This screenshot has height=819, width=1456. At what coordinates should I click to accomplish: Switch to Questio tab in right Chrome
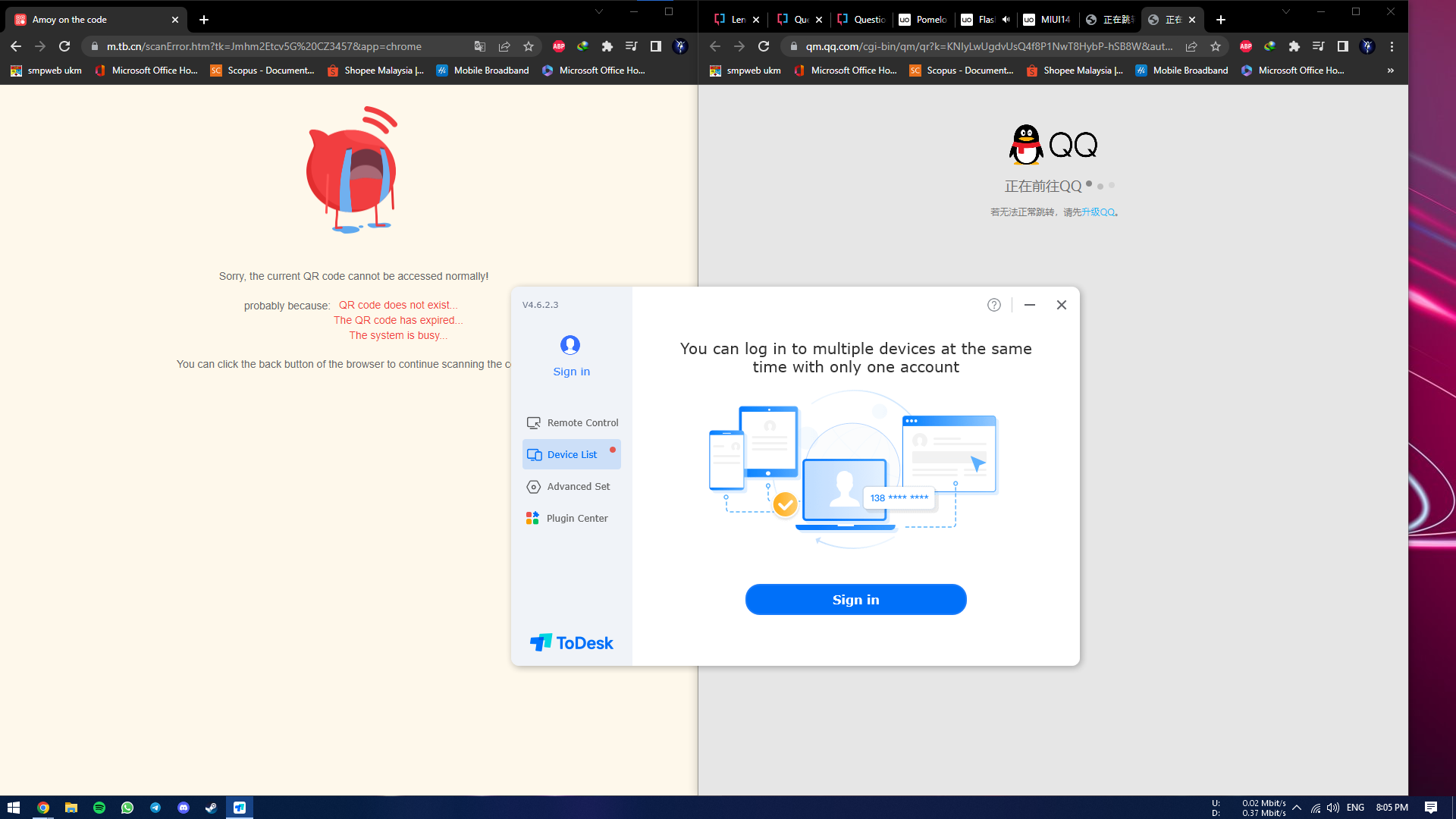[861, 20]
